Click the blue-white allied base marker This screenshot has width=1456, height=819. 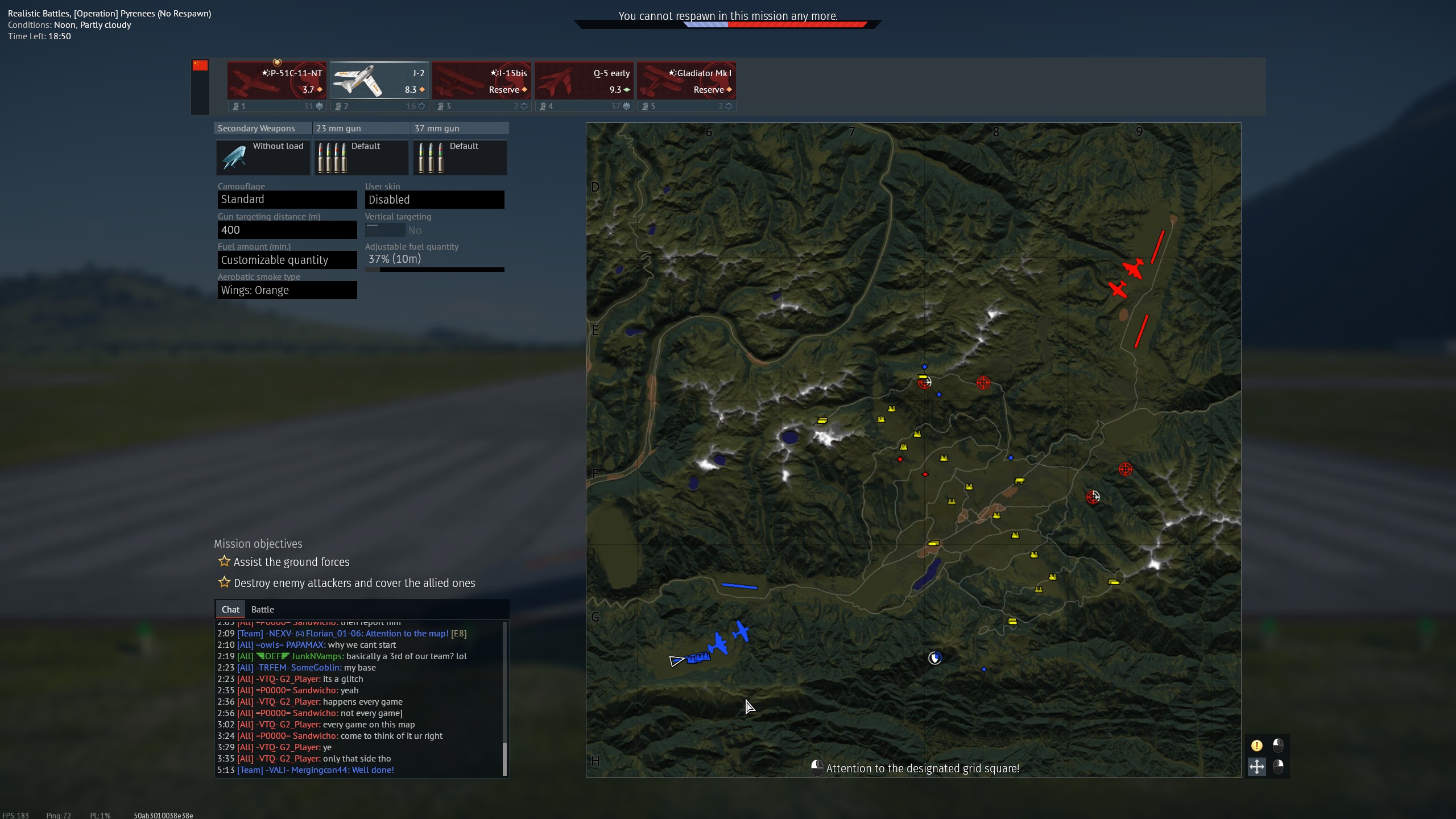pyautogui.click(x=934, y=658)
